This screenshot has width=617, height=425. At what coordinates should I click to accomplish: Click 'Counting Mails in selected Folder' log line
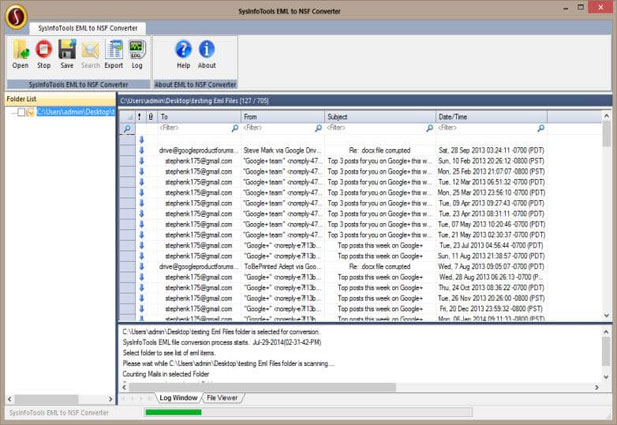[x=166, y=374]
